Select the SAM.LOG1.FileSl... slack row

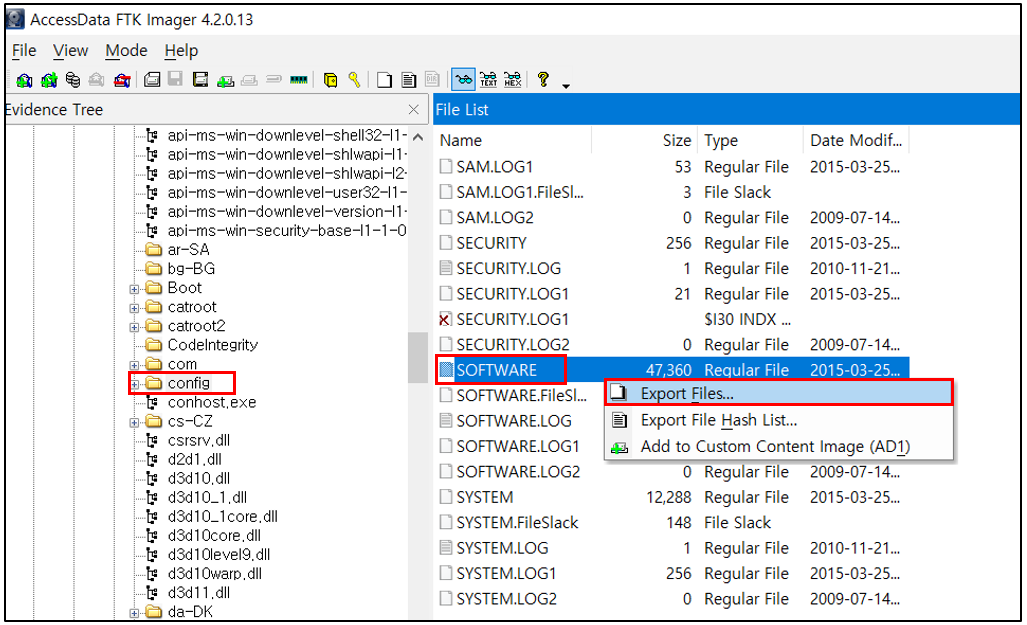tap(672, 192)
